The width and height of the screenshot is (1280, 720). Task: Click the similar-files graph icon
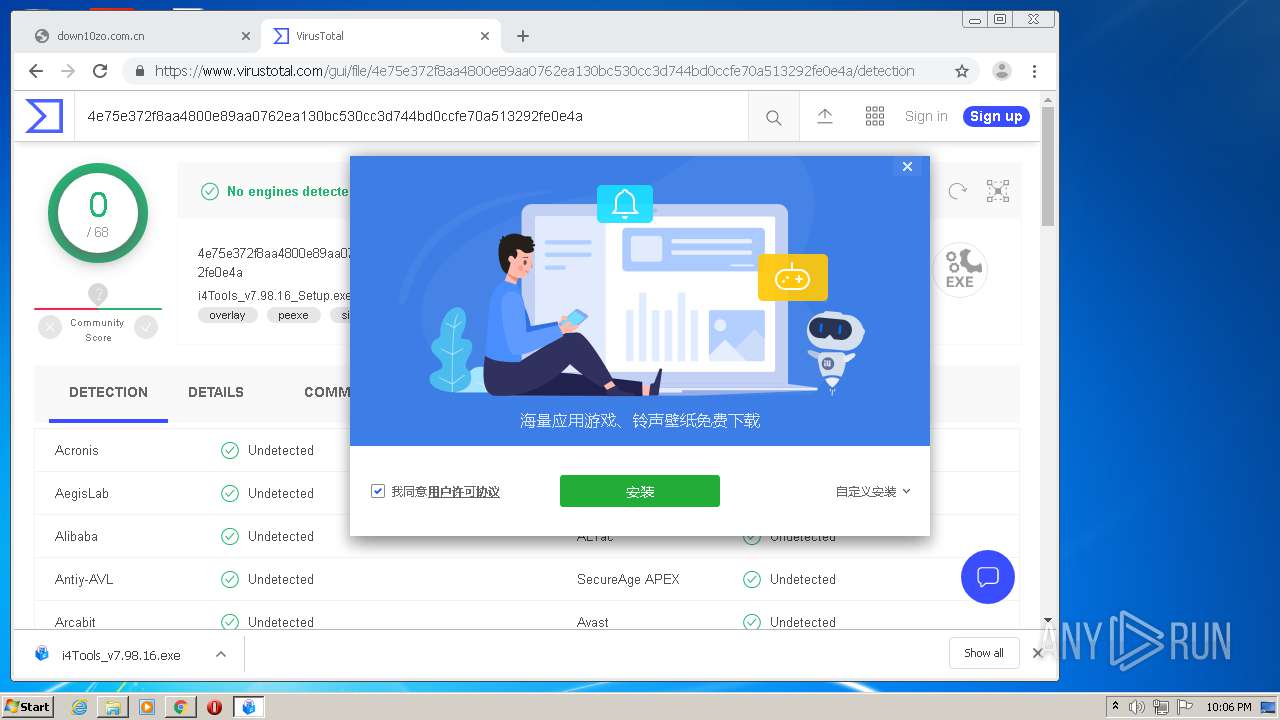(x=998, y=191)
